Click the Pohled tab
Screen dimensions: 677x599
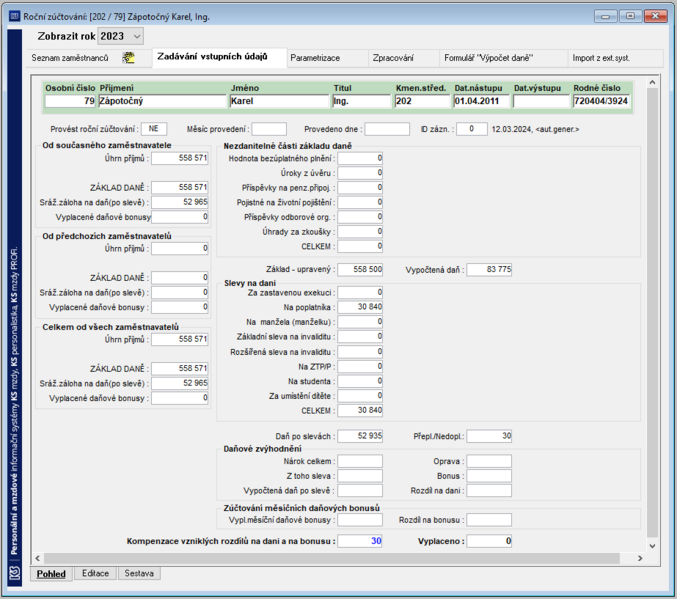click(x=51, y=574)
